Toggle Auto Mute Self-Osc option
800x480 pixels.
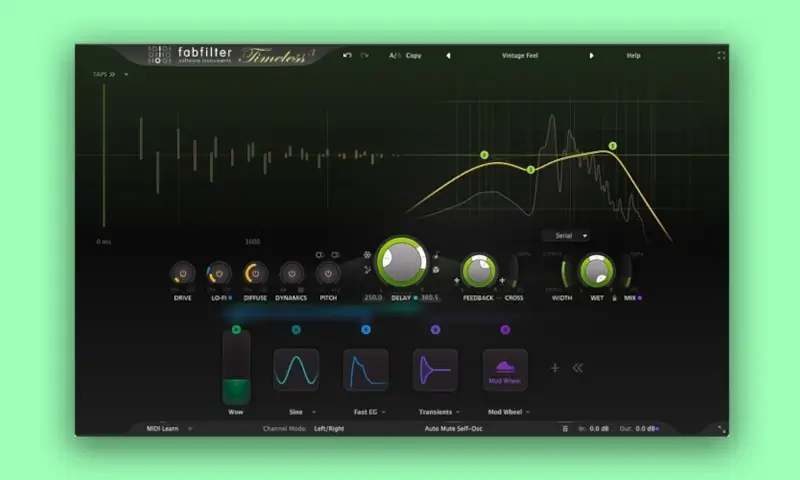point(454,428)
